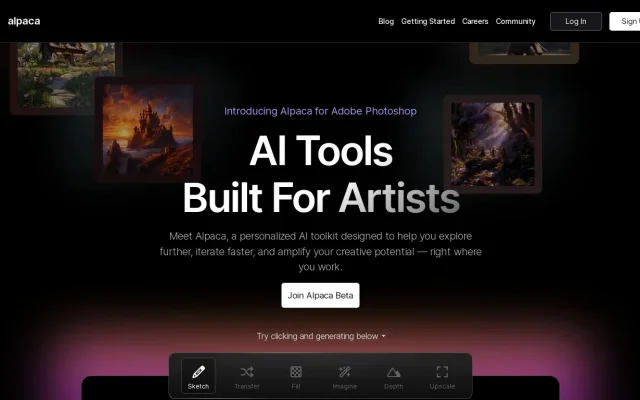640x400 pixels.
Task: Click the 'AI Tools' headline line
Action: coord(321,151)
